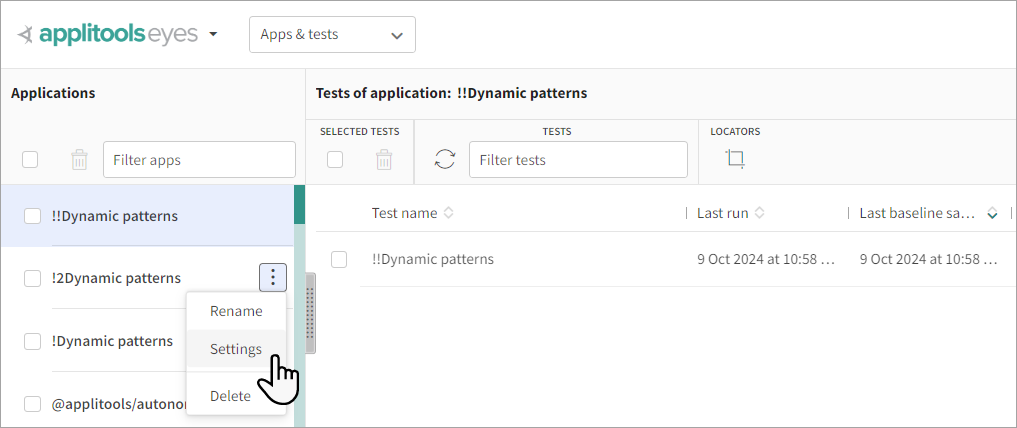Select Delete in the context menu

click(x=230, y=396)
